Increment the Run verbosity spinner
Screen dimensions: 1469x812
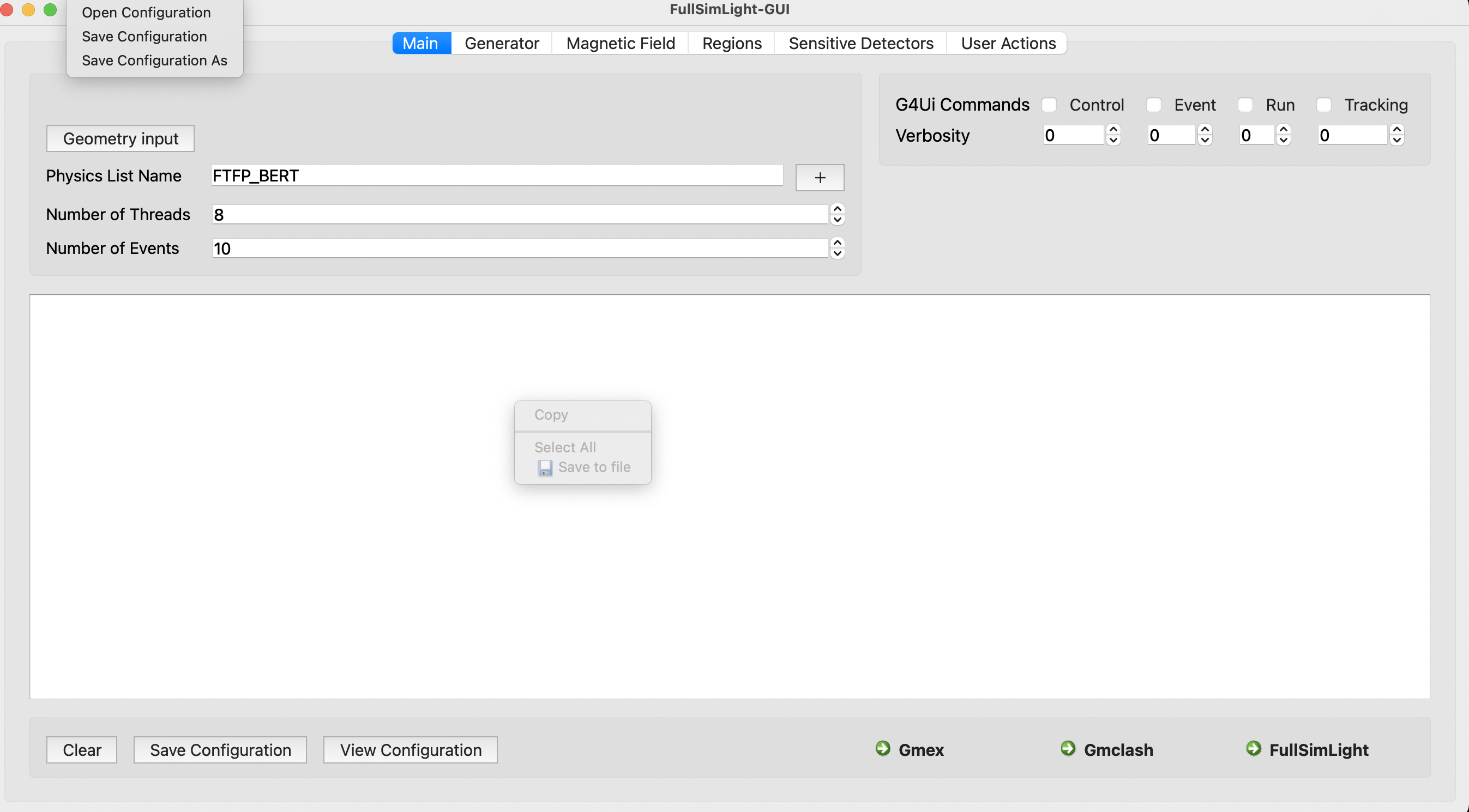point(1283,130)
